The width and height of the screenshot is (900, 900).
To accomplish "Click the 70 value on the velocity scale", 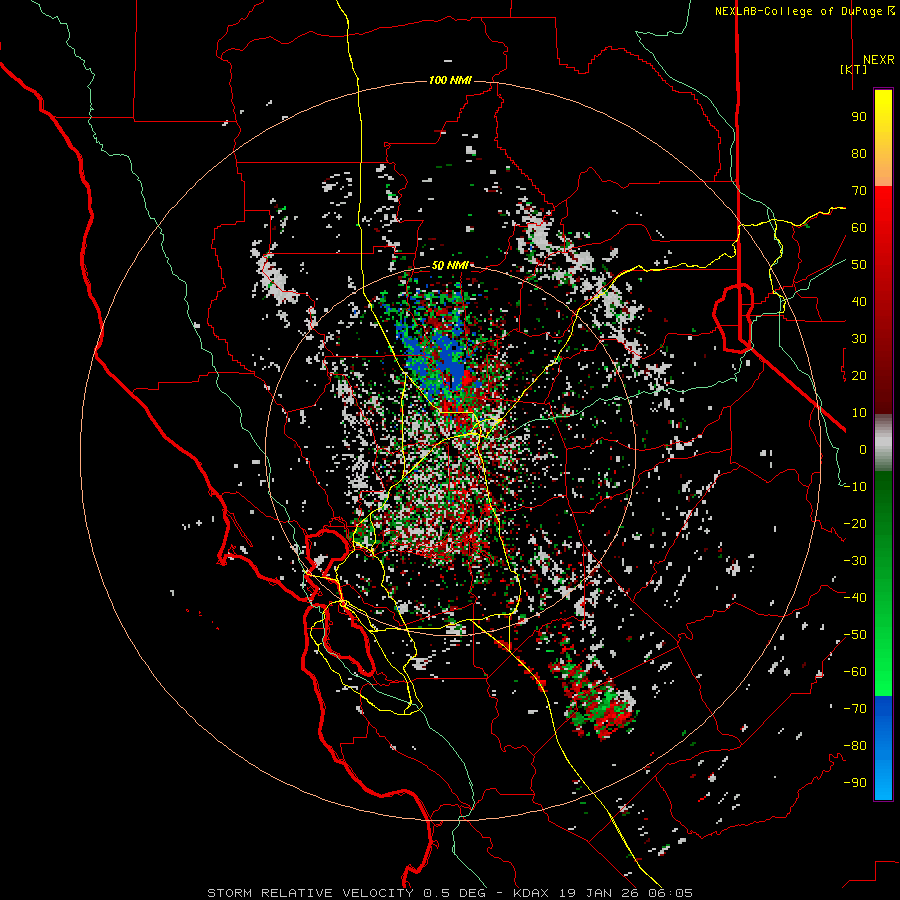I will 859,191.
